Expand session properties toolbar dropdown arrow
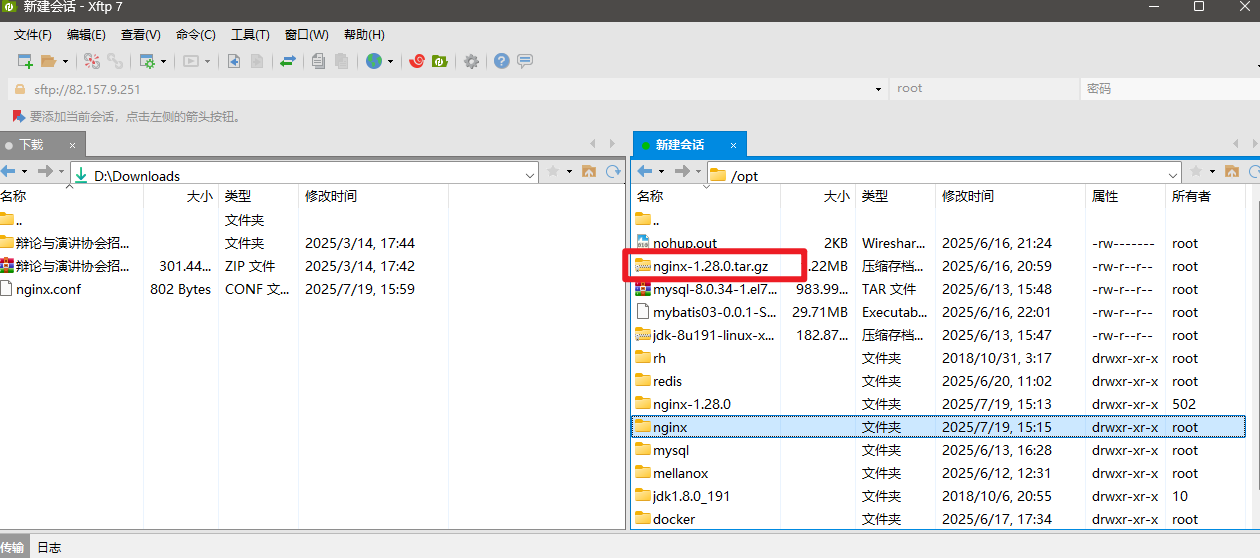1260x558 pixels. click(x=165, y=62)
